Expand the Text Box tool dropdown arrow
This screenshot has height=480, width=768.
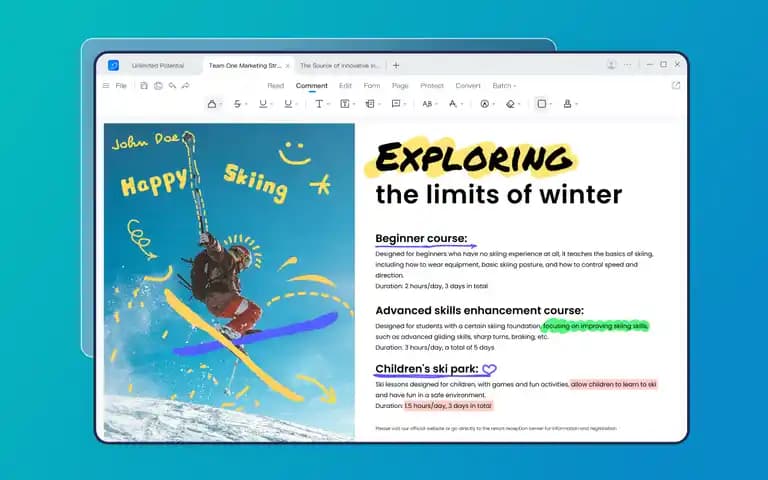point(354,104)
